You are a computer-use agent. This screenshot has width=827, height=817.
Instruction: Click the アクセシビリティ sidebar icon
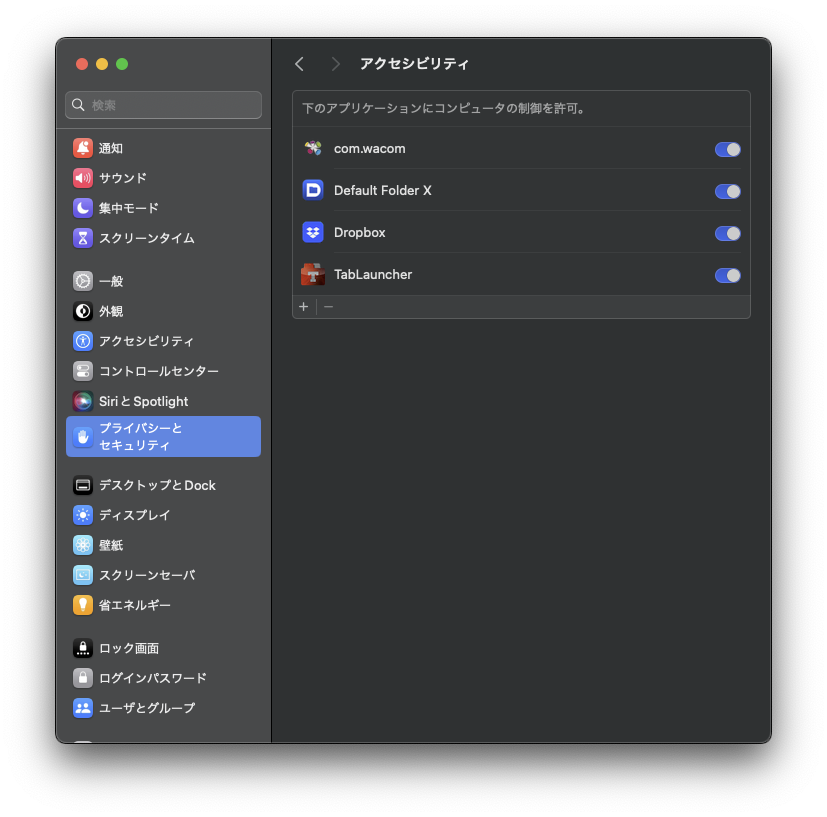coord(83,341)
